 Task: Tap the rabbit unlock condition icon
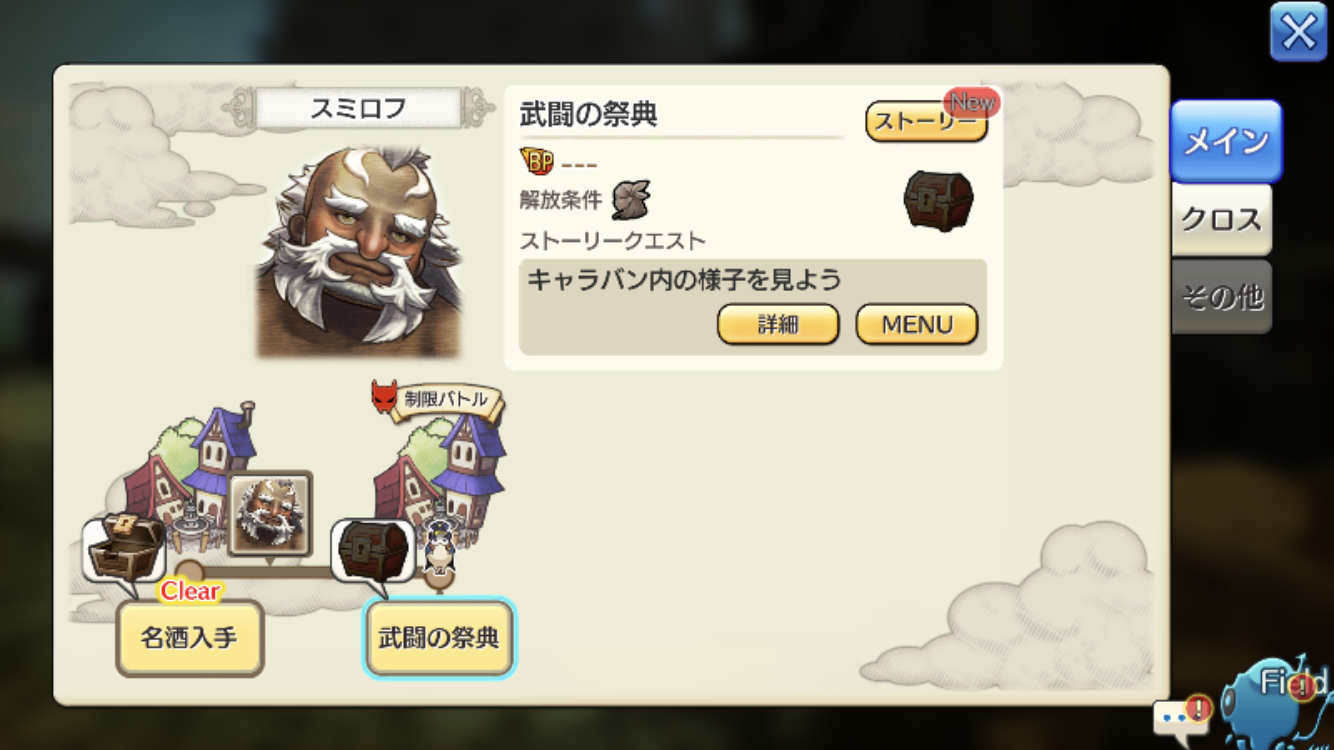pyautogui.click(x=631, y=200)
